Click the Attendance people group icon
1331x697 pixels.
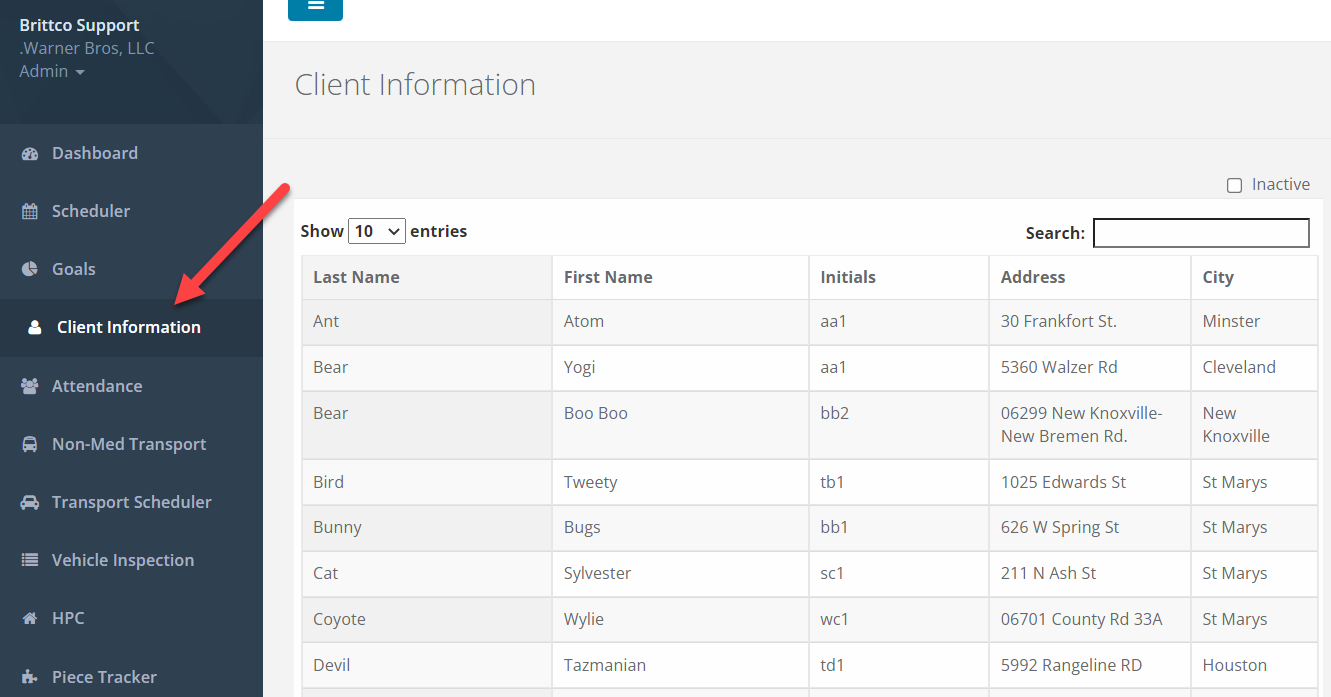[30, 386]
